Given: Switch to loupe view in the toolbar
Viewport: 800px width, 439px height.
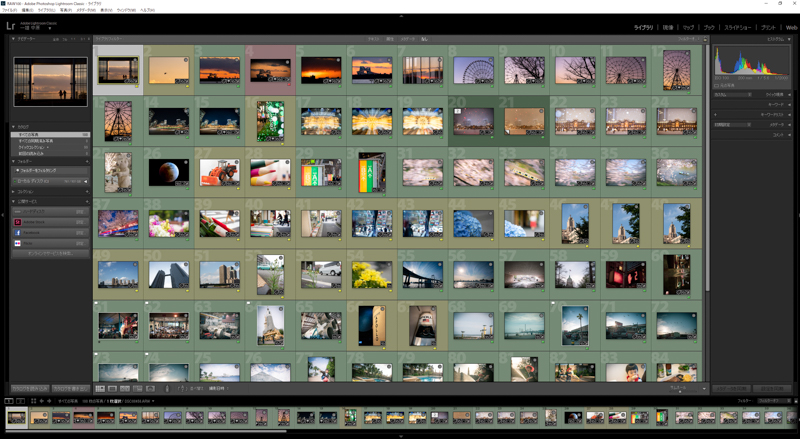Looking at the screenshot, I should [x=112, y=388].
